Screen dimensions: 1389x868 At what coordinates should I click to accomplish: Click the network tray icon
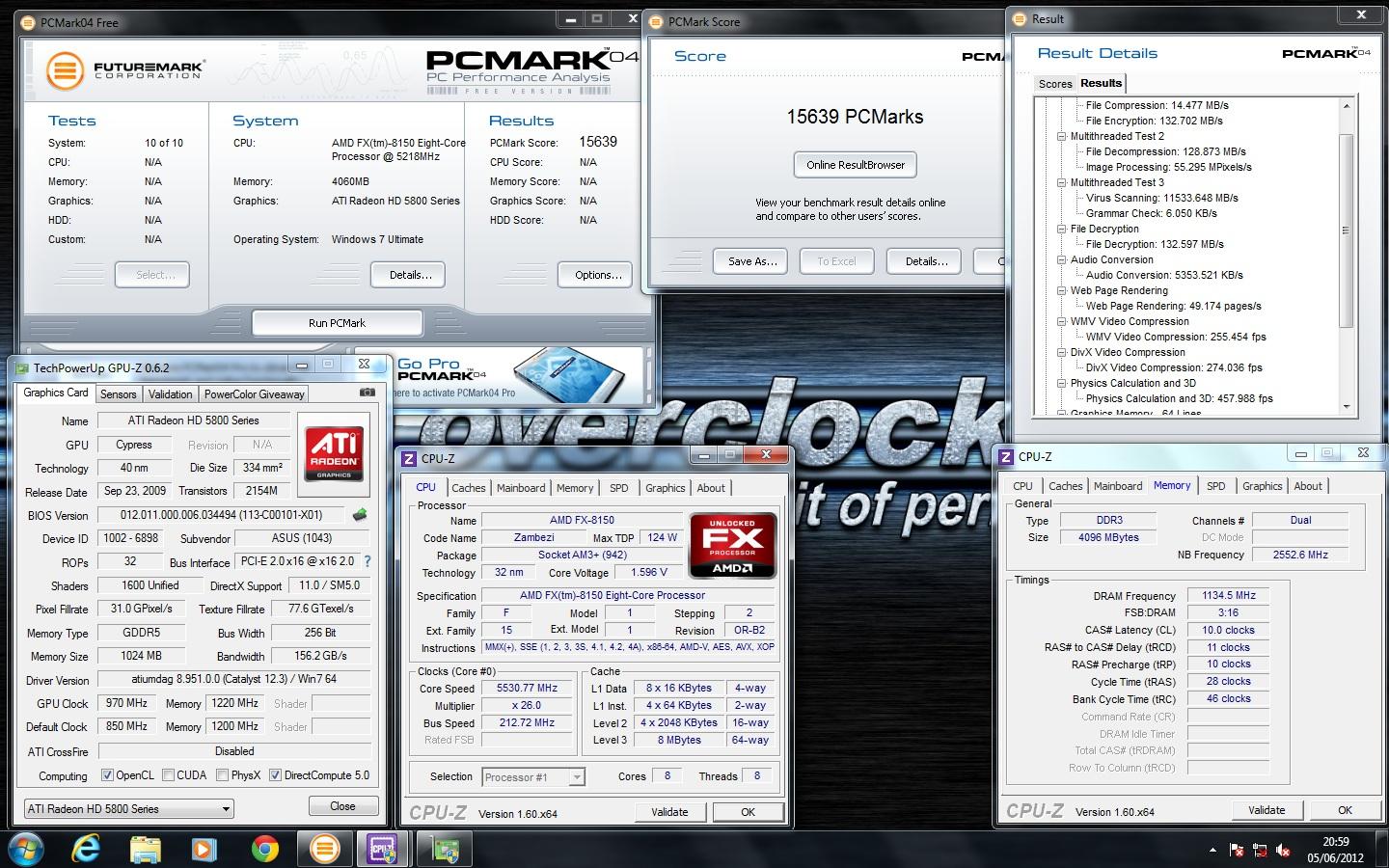[1260, 850]
